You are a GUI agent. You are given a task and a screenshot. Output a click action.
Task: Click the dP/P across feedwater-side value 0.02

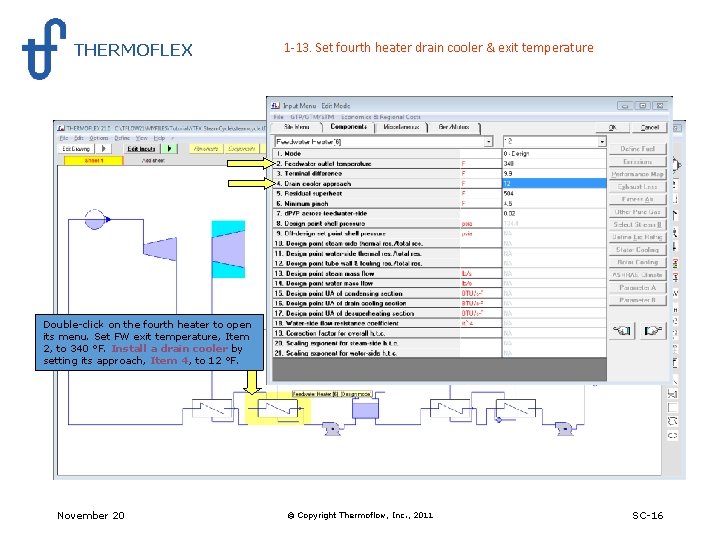click(554, 214)
